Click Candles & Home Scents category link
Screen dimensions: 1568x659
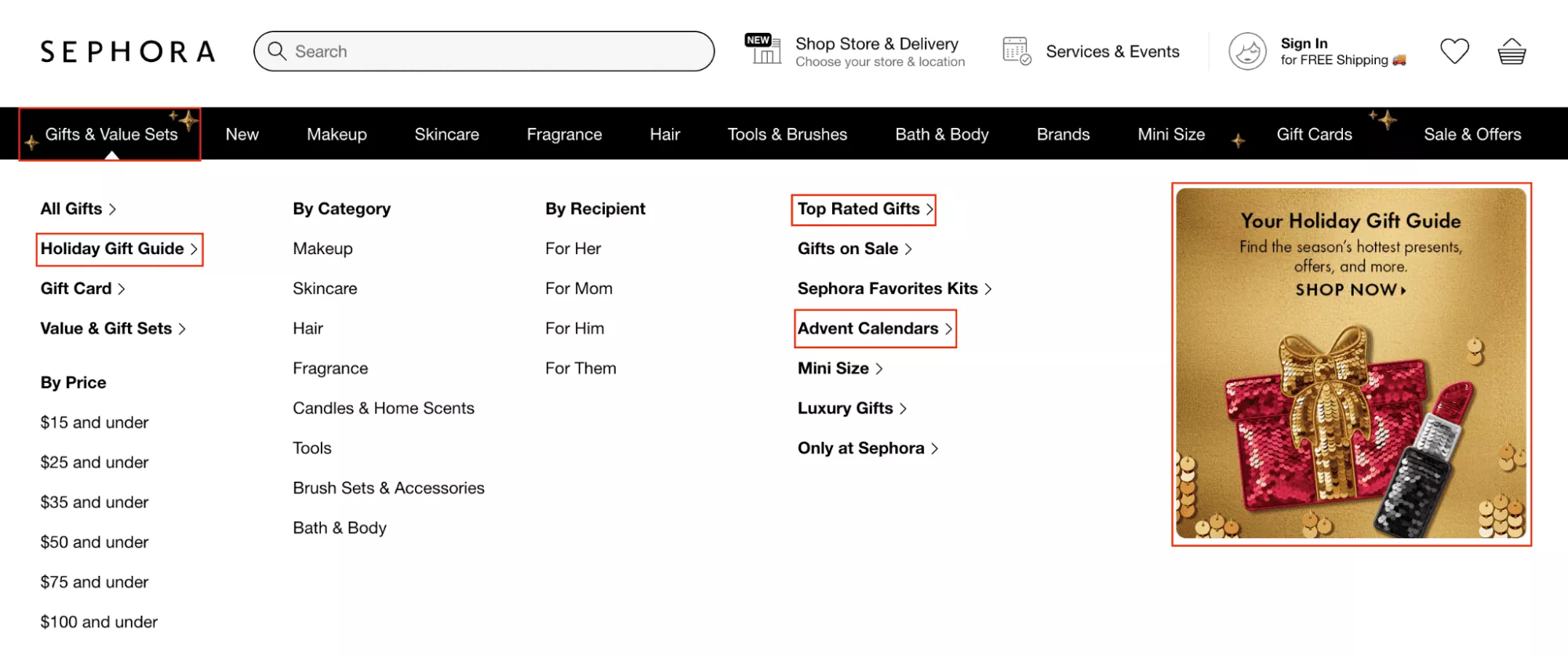pyautogui.click(x=384, y=408)
